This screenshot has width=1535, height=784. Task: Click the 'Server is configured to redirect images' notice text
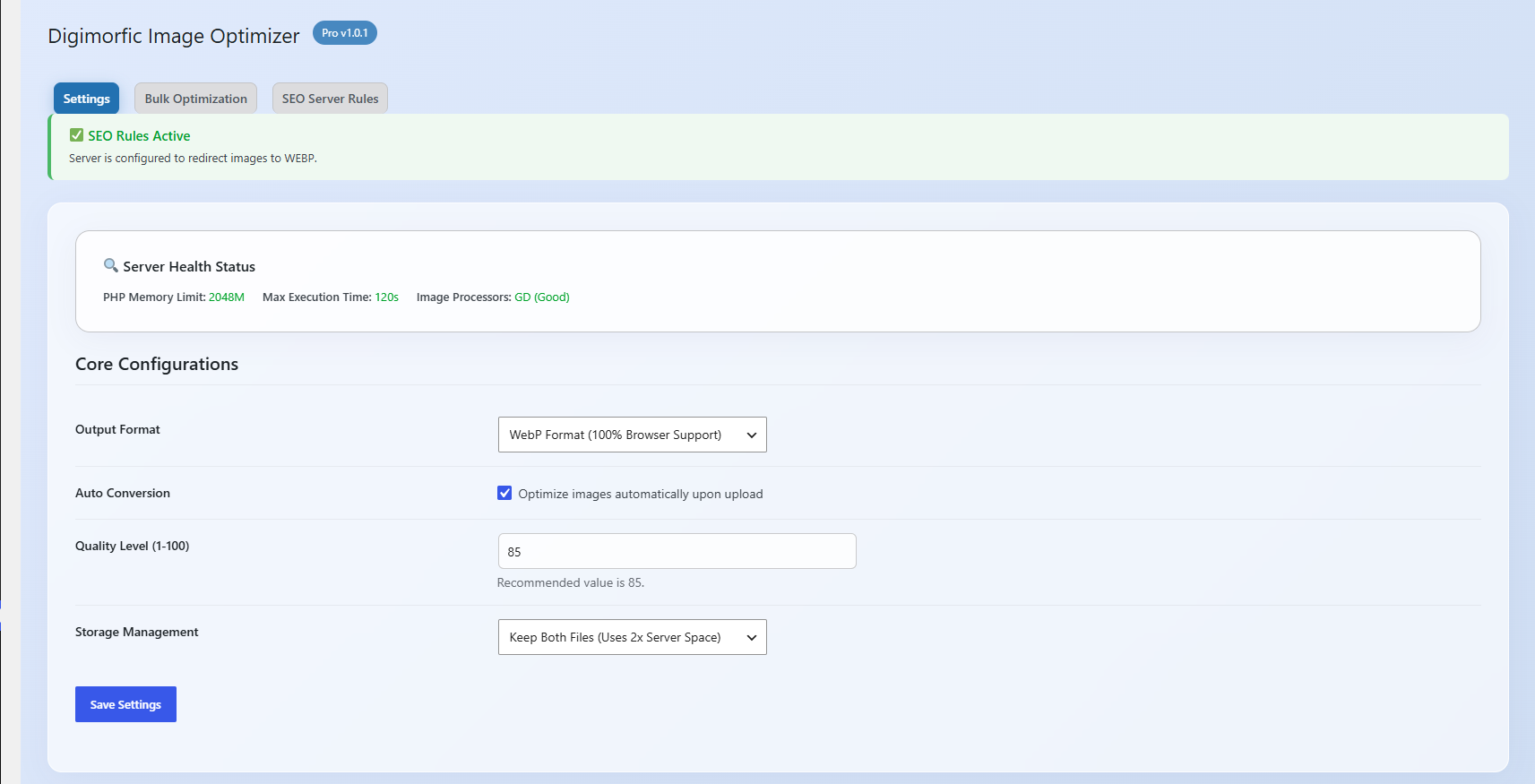pos(193,158)
